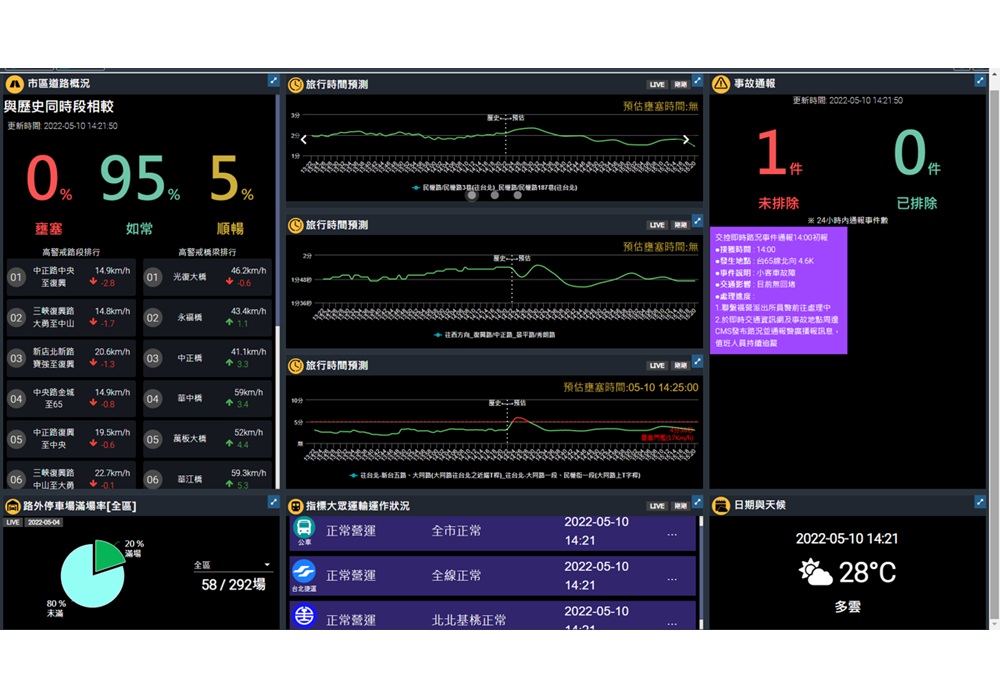
Task: Click the 事故通報 warning triangle icon
Action: click(720, 84)
